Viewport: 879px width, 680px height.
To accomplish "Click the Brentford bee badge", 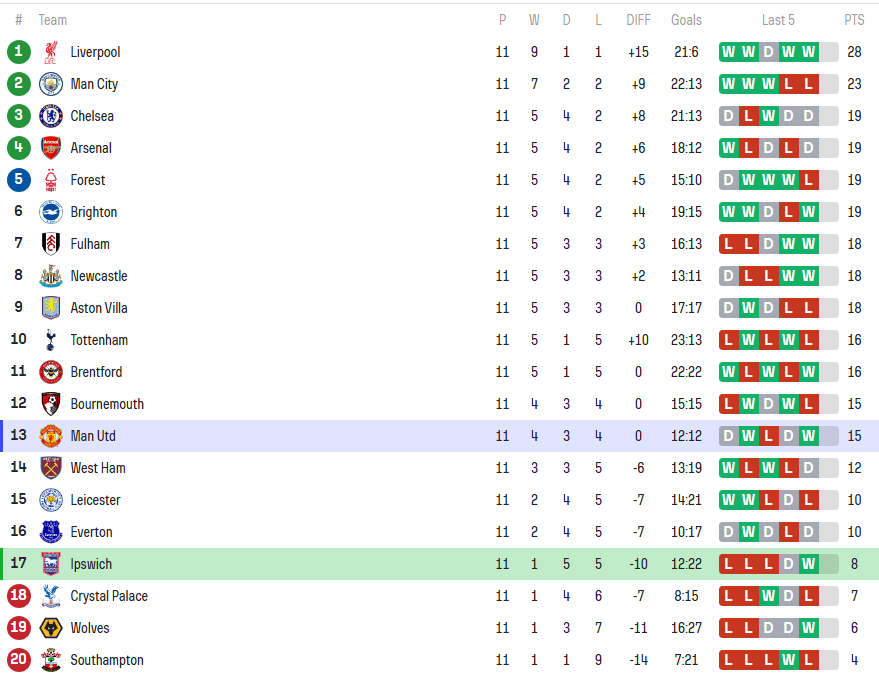I will tap(50, 372).
